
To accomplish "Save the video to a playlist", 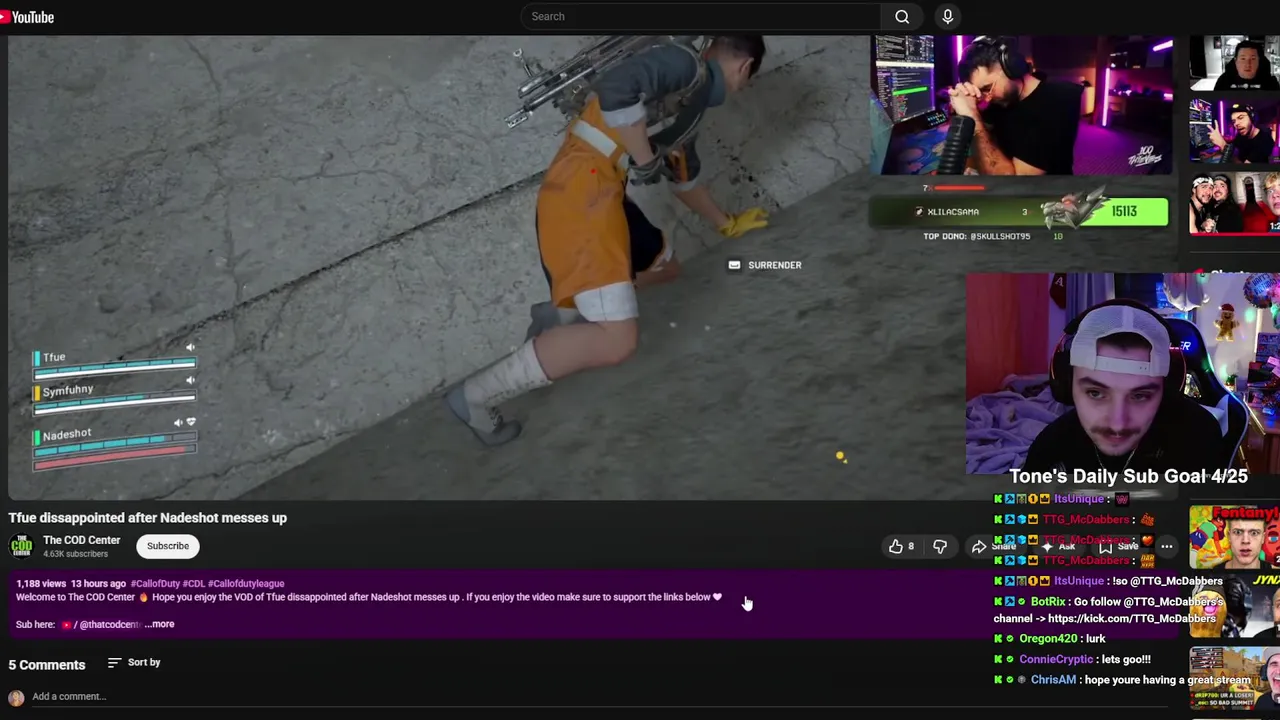I will (x=1118, y=546).
